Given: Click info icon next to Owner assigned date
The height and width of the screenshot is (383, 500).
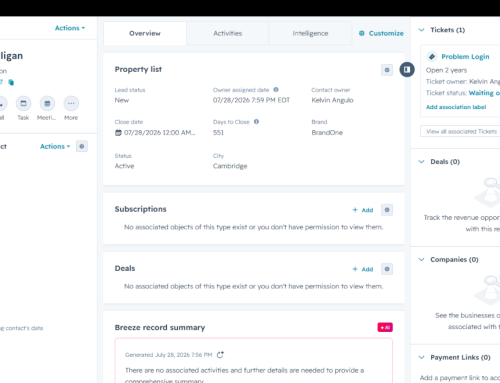Looking at the screenshot, I should coord(276,90).
